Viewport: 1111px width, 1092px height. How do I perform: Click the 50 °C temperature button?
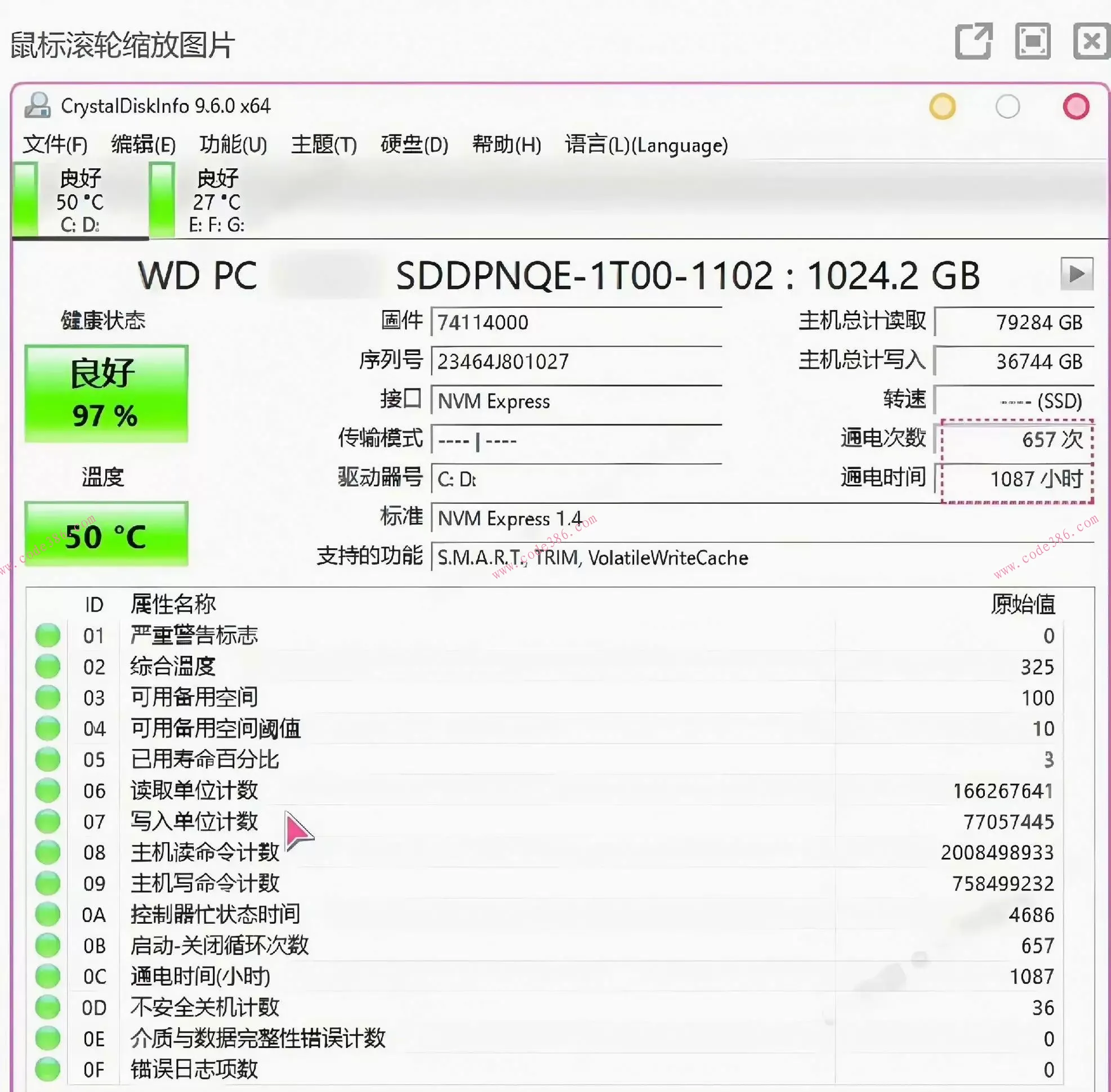106,535
